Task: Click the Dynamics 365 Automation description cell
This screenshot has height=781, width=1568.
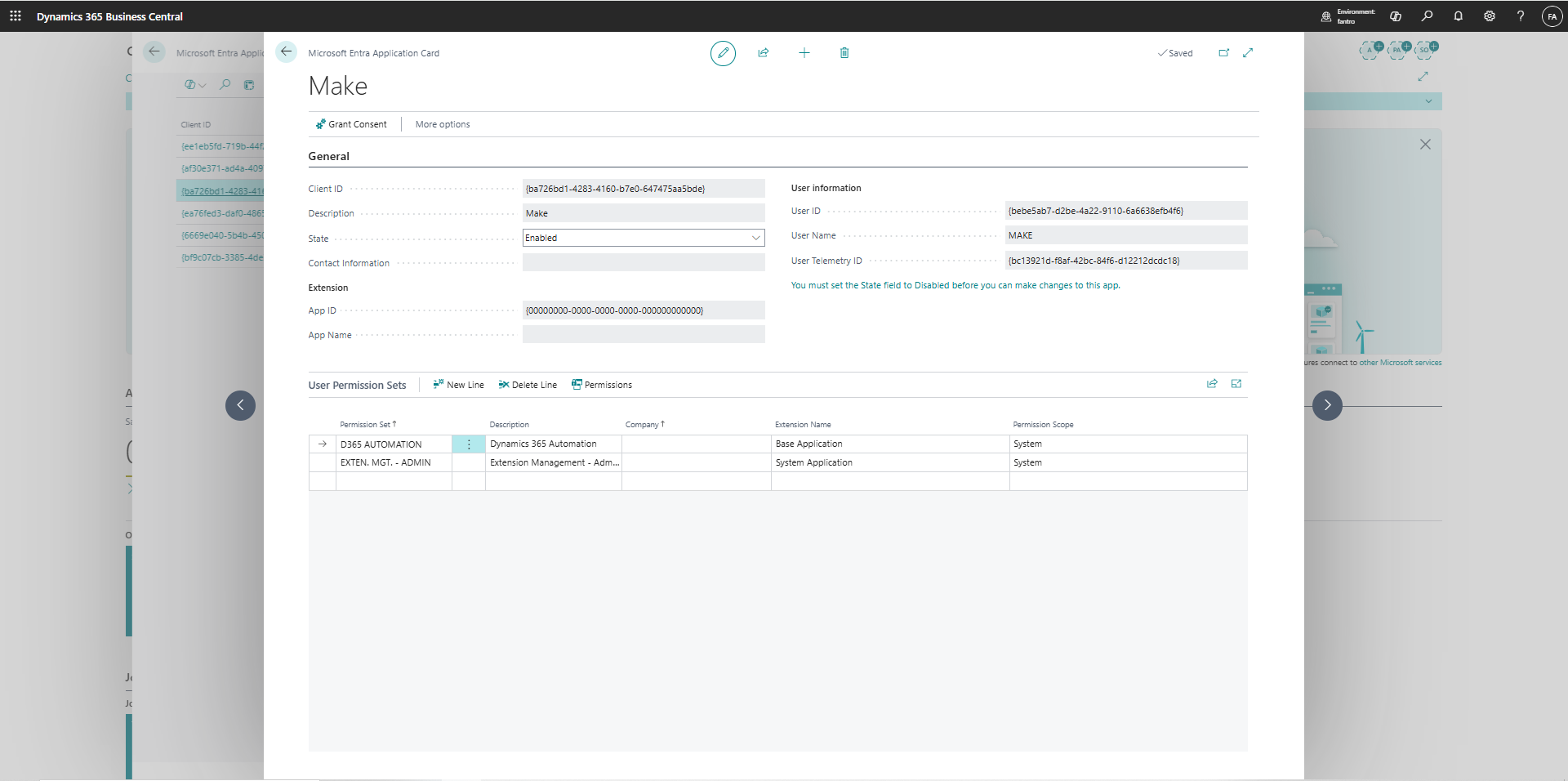Action: click(x=554, y=444)
